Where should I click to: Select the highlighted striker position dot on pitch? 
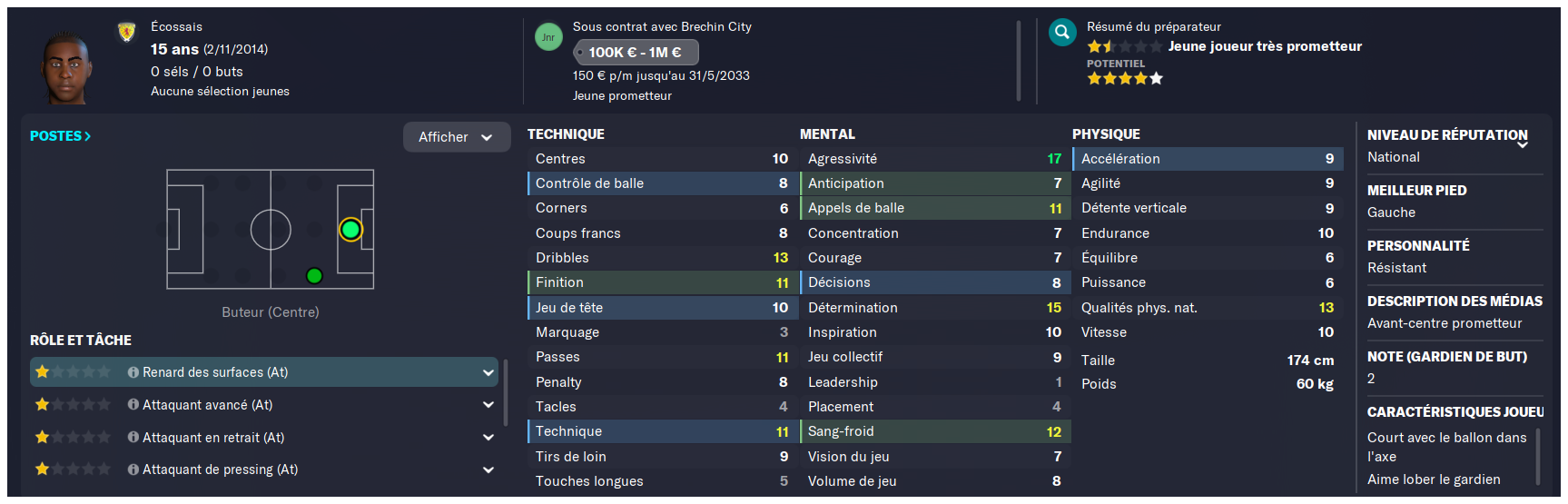(350, 230)
